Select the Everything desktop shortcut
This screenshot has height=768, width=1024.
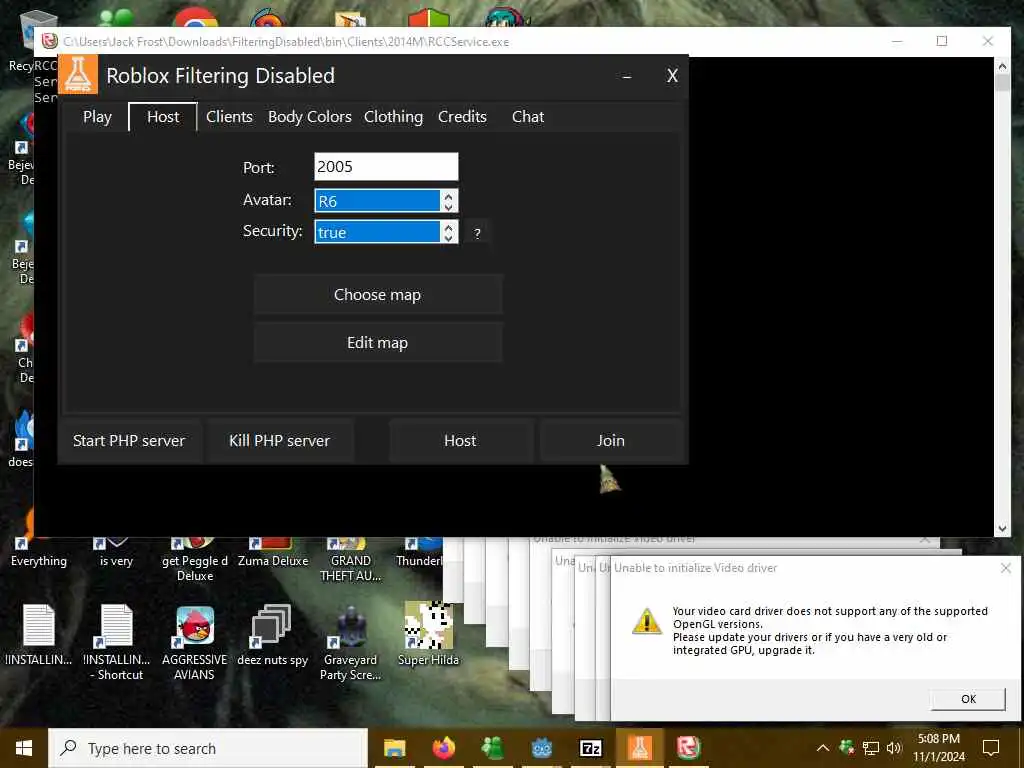(x=39, y=553)
